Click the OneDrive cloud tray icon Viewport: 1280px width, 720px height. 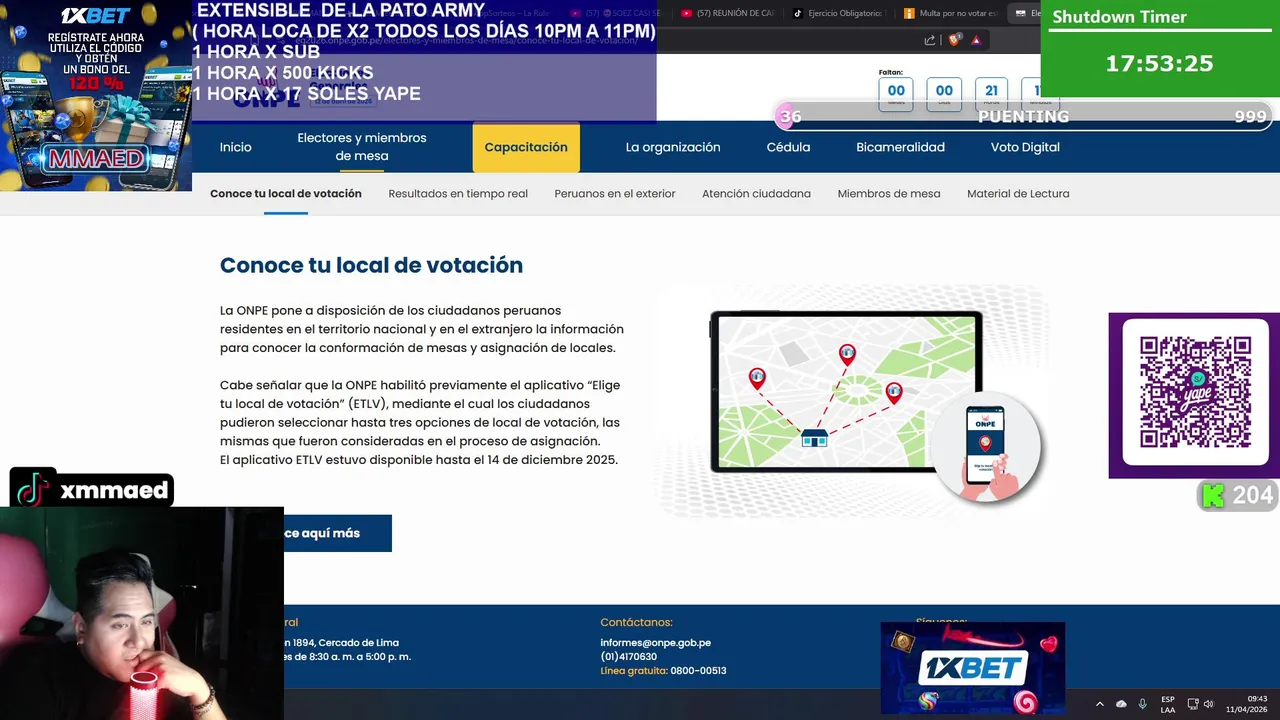tap(1121, 704)
